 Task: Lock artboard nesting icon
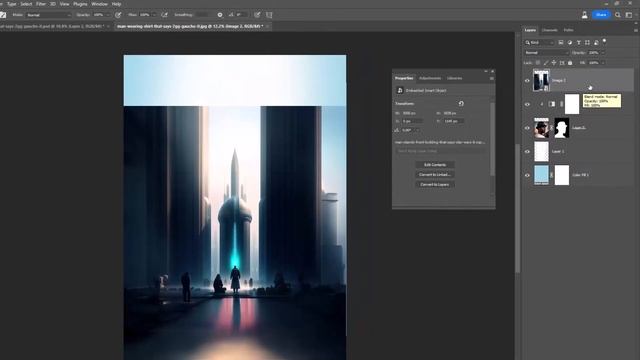pyautogui.click(x=562, y=63)
